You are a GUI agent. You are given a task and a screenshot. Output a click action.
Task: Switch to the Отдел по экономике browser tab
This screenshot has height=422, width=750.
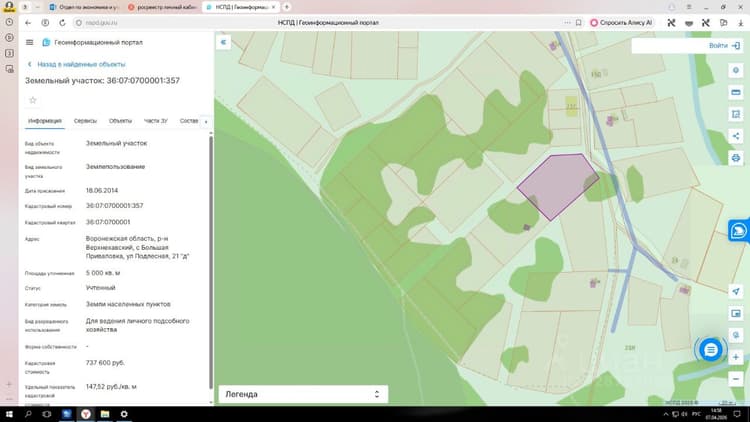[x=84, y=7]
